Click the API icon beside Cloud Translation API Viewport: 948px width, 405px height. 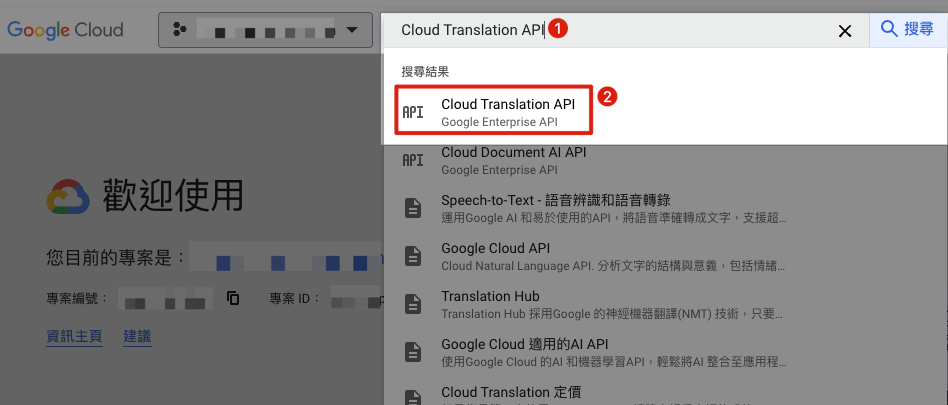click(413, 112)
